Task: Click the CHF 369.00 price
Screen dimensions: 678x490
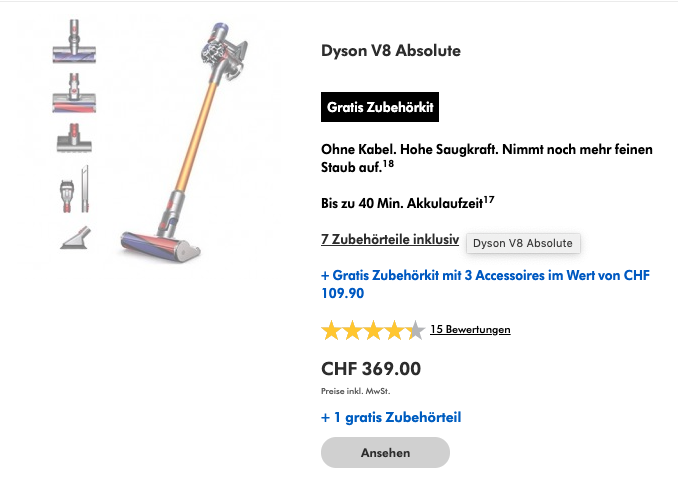Action: (x=371, y=368)
